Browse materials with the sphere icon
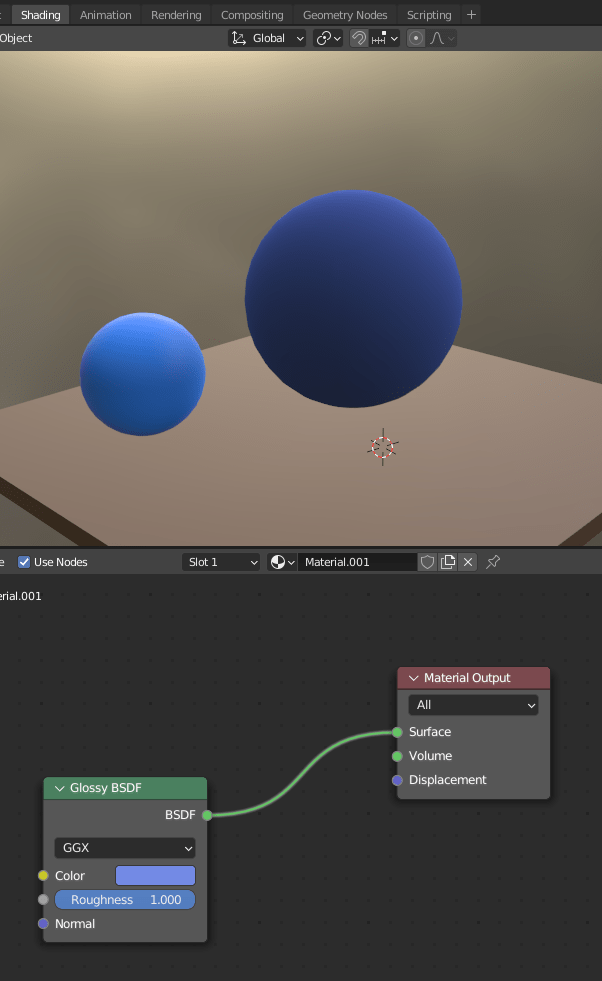Screen dimensions: 602x981 tap(282, 562)
